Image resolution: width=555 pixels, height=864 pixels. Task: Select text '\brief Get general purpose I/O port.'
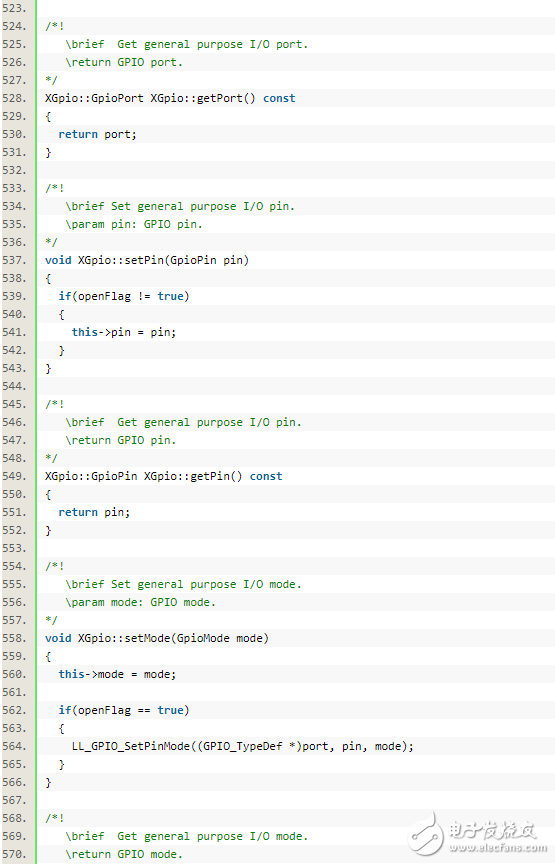click(186, 45)
